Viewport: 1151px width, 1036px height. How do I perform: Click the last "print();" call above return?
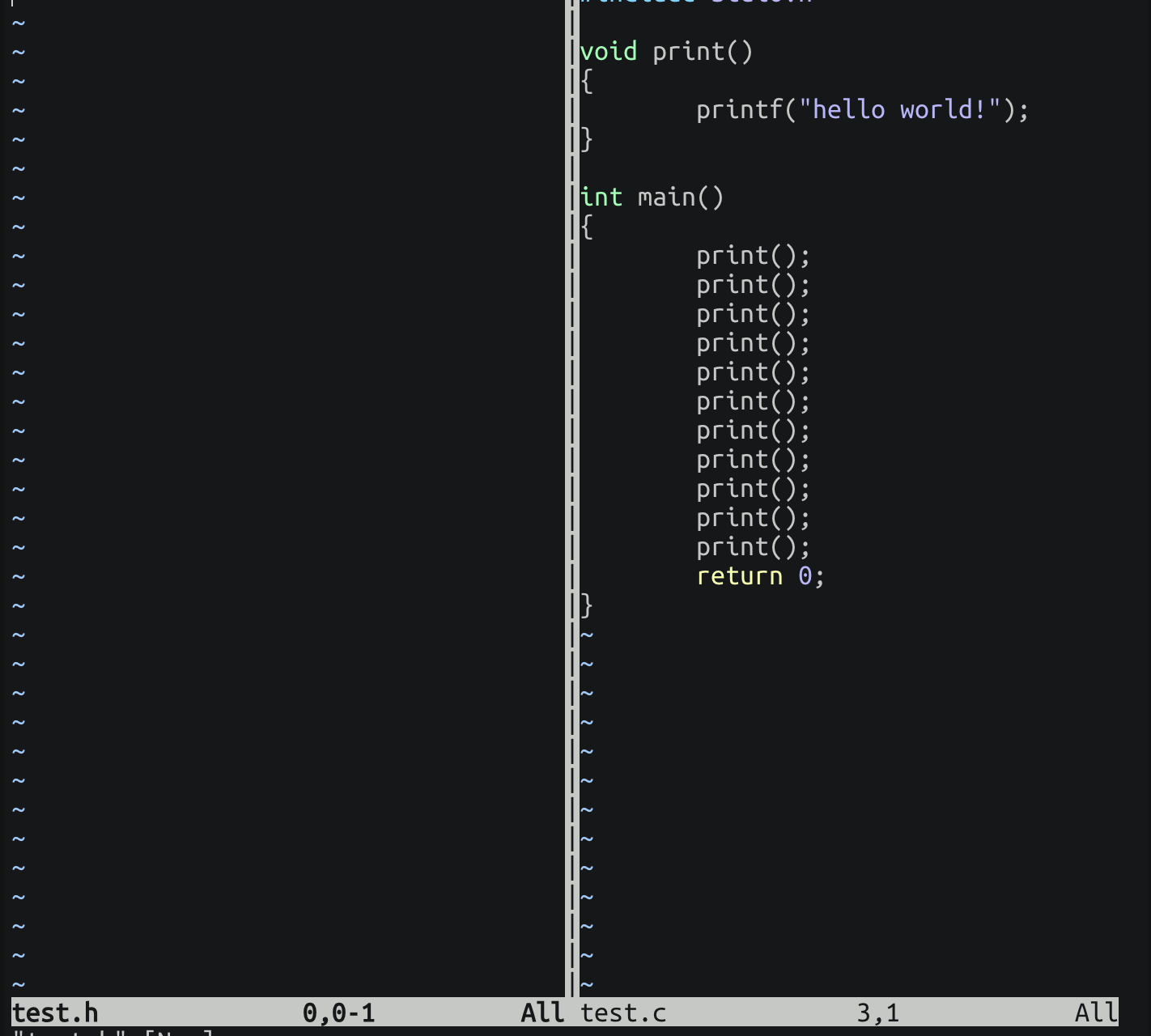click(x=753, y=547)
